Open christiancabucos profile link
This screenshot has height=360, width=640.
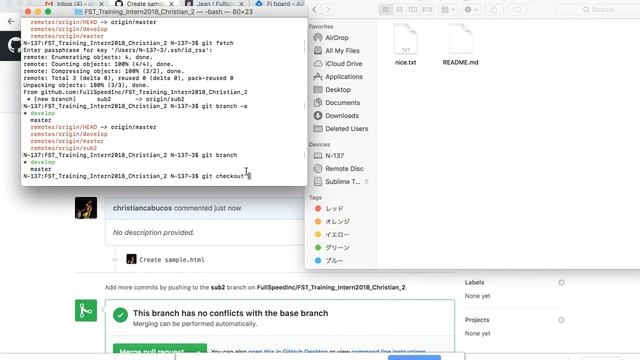pos(142,208)
